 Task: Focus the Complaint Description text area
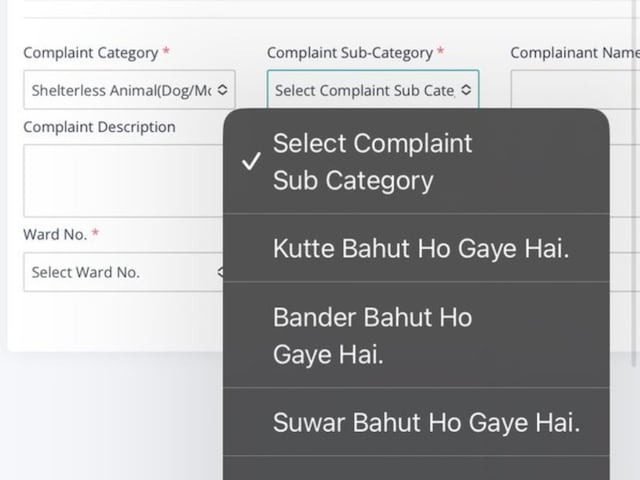pyautogui.click(x=122, y=180)
